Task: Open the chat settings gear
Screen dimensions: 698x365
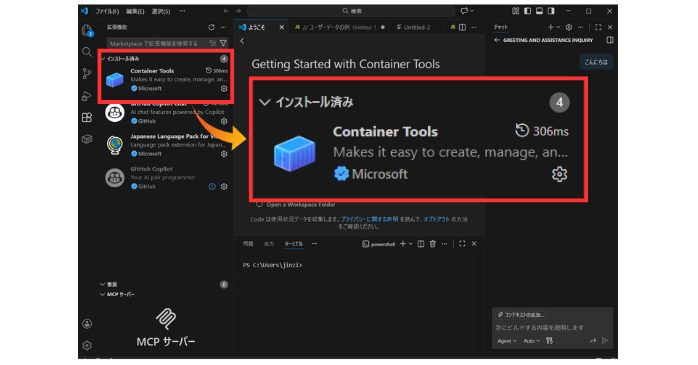Action: click(x=568, y=28)
